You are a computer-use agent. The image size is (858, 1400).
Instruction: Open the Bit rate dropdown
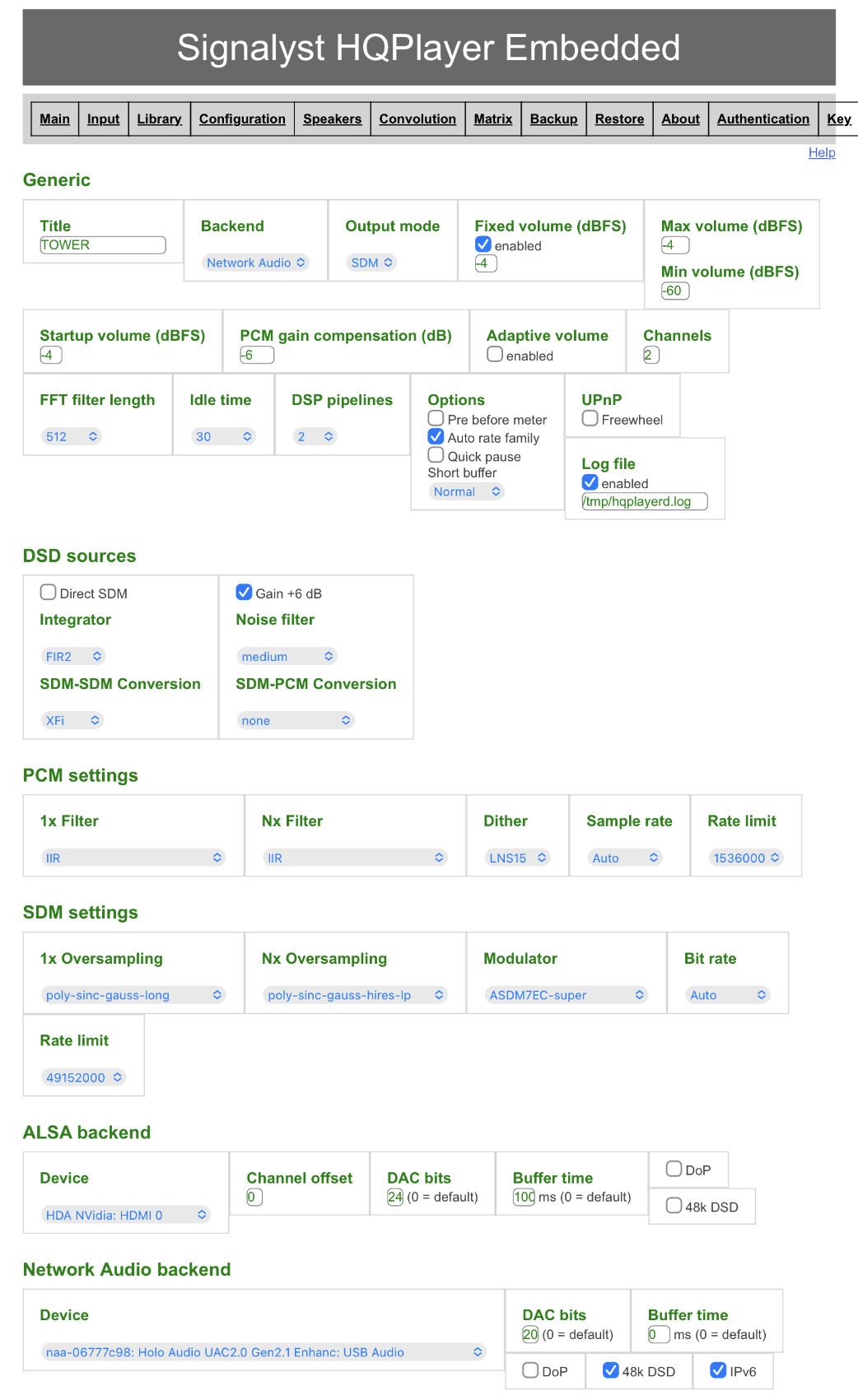click(728, 995)
